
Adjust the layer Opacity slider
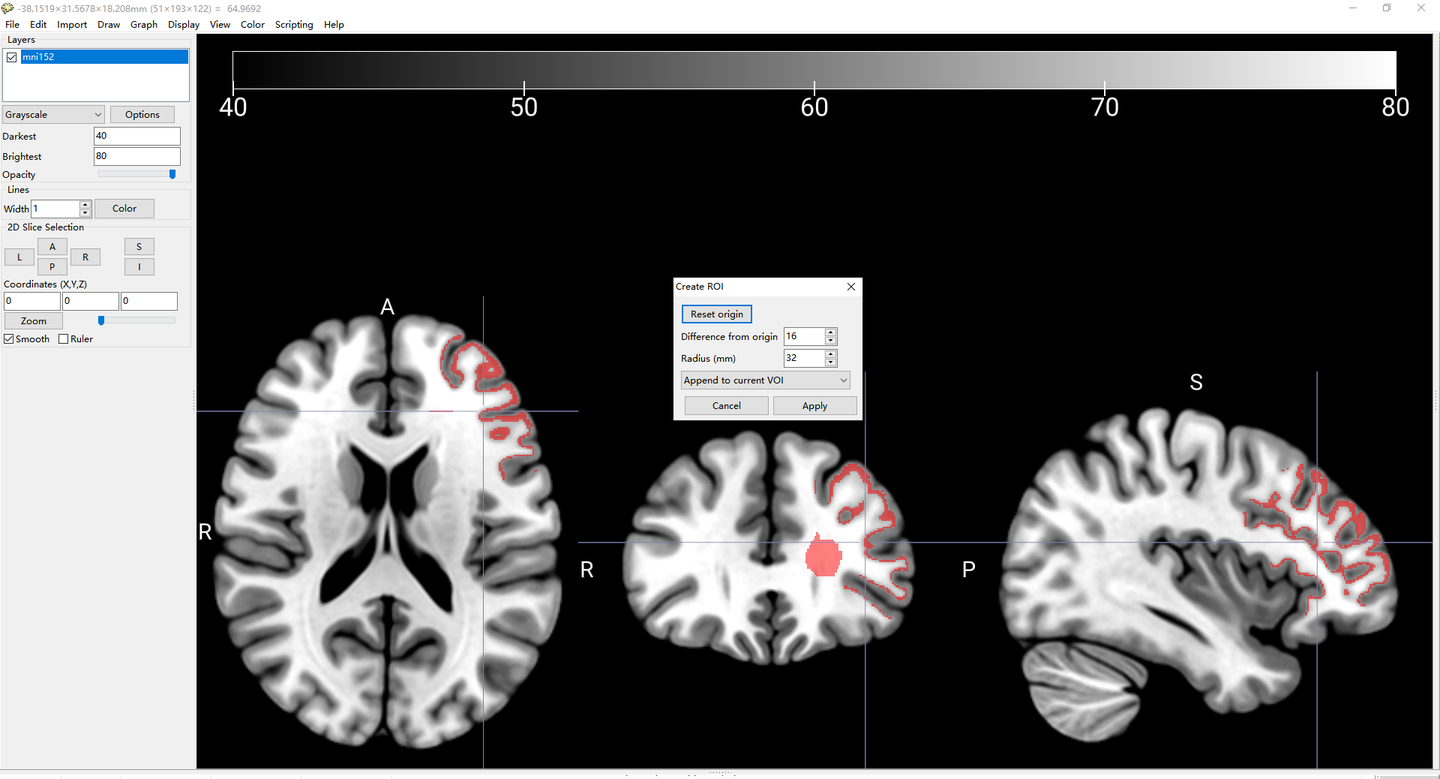coord(171,174)
